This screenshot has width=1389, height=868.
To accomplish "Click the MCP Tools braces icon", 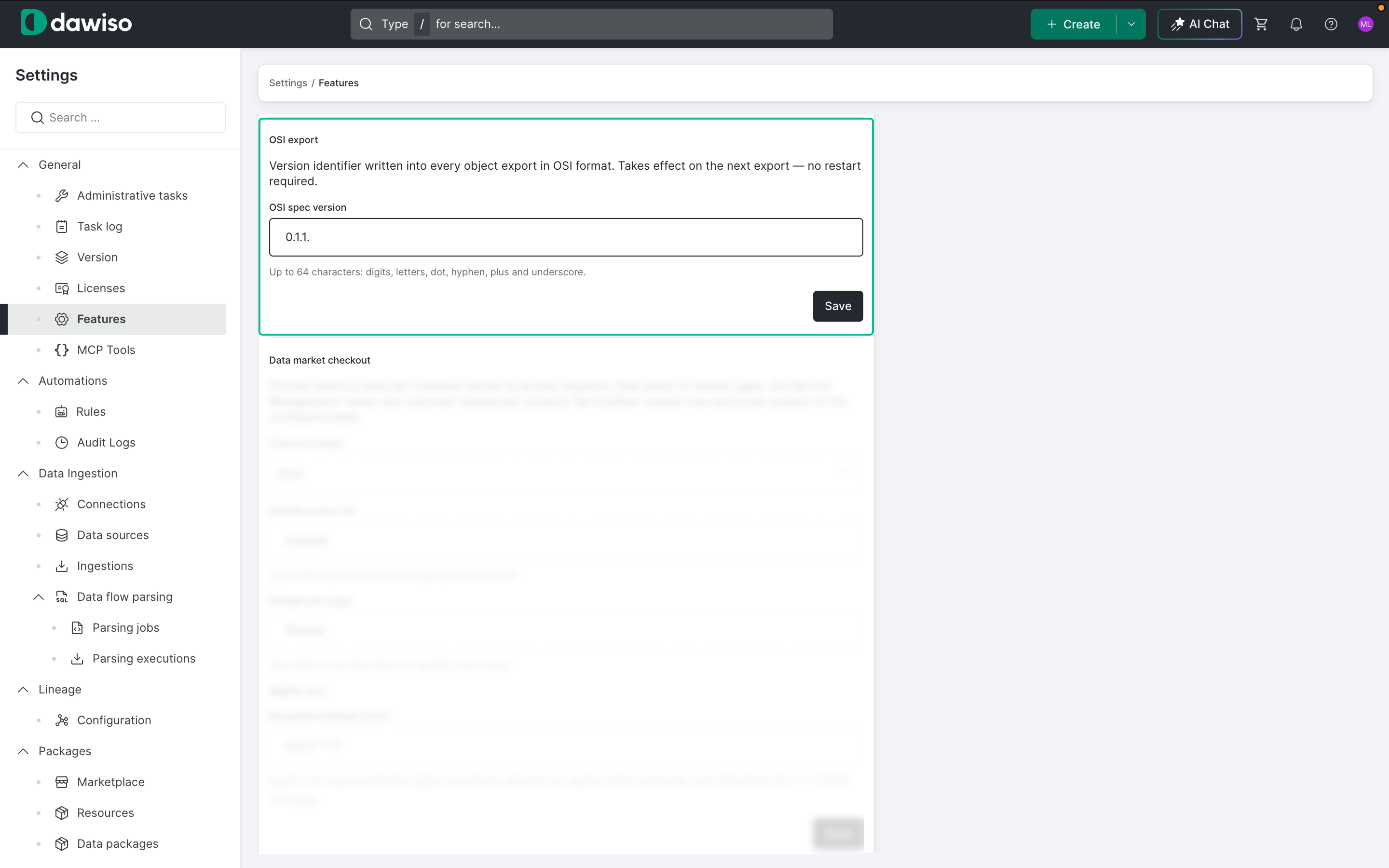I will coord(61,350).
